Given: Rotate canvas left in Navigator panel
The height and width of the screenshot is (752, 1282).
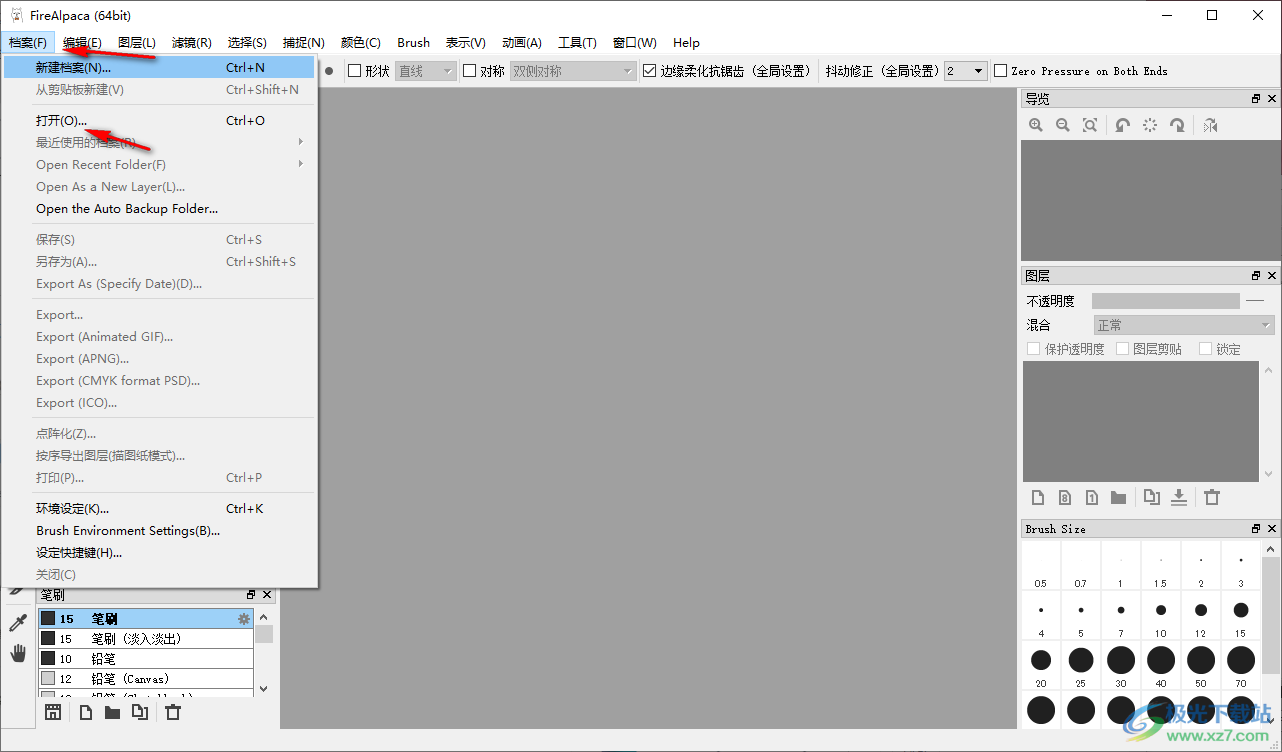Looking at the screenshot, I should click(1123, 125).
